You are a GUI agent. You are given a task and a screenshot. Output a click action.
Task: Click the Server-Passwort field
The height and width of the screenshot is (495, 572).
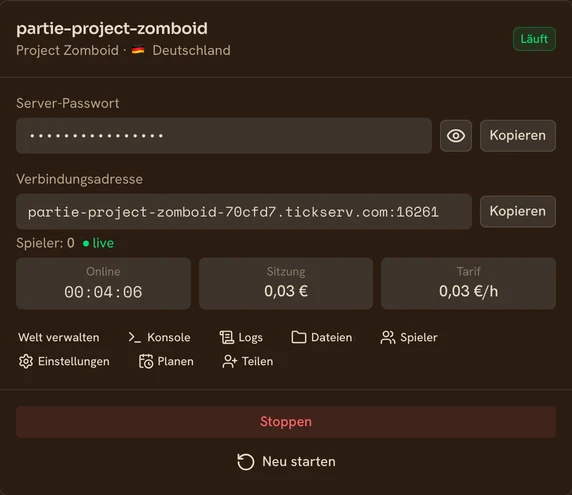coord(224,136)
